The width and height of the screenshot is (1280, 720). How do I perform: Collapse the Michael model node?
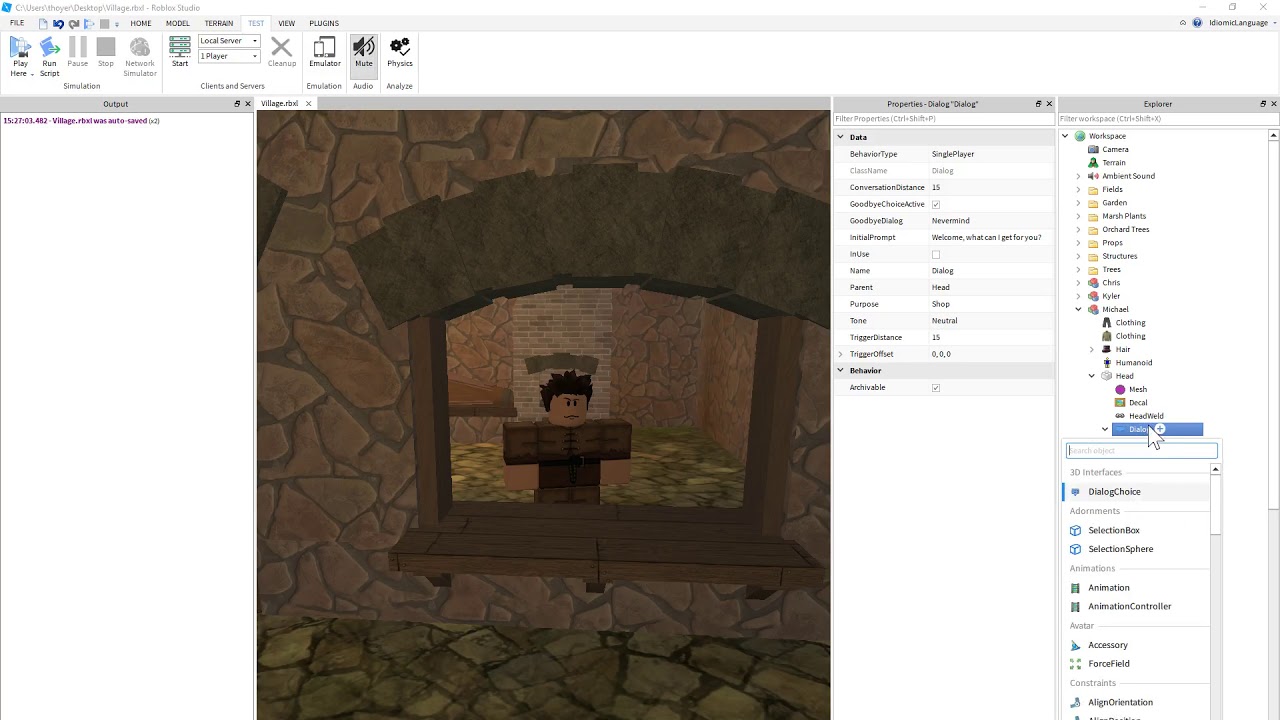tap(1078, 309)
